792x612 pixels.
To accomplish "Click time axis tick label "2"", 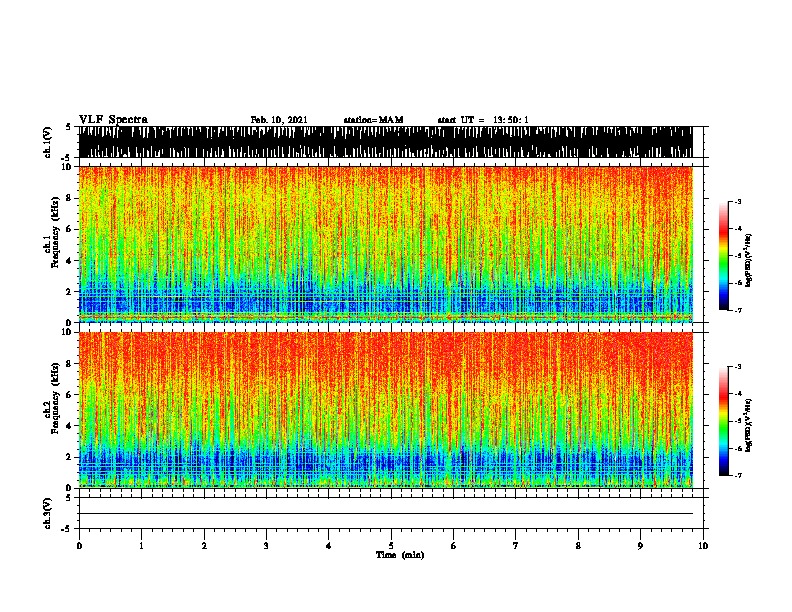I will (204, 546).
